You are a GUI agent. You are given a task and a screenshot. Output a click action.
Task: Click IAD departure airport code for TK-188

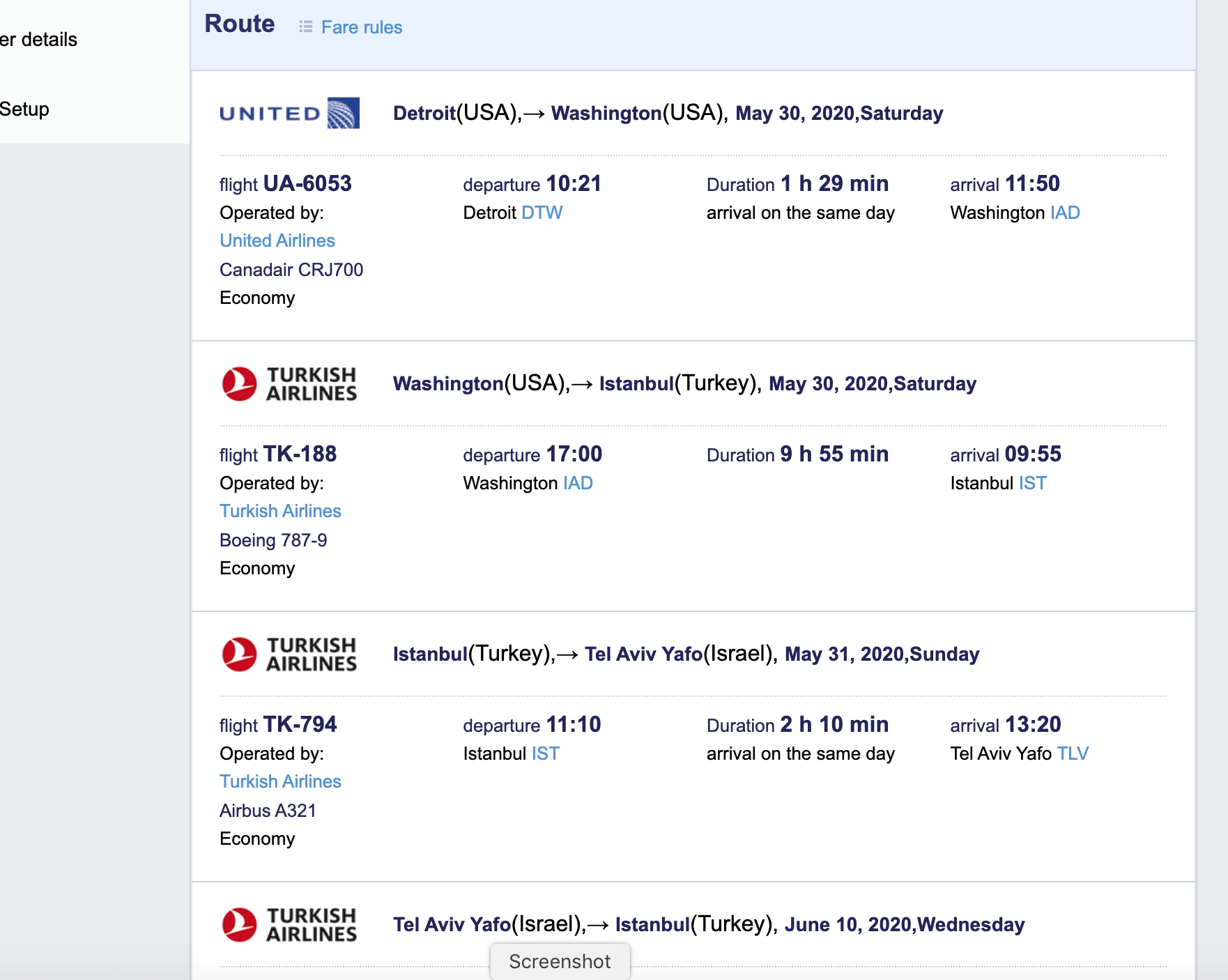click(578, 483)
